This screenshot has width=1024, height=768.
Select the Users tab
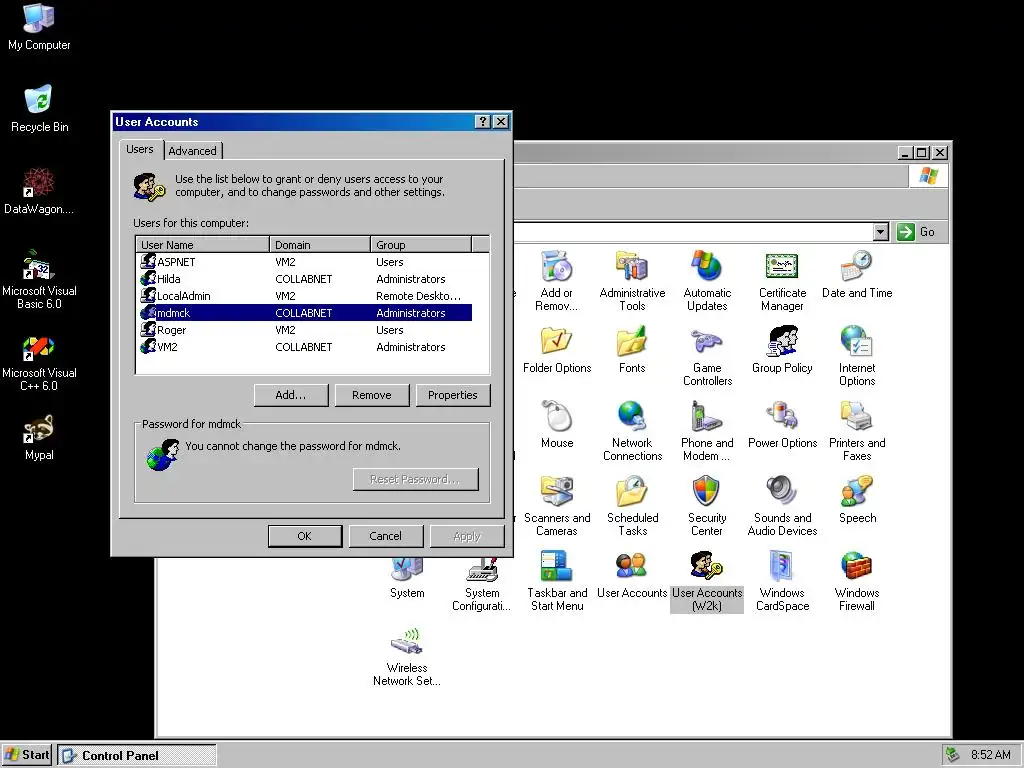tap(140, 149)
